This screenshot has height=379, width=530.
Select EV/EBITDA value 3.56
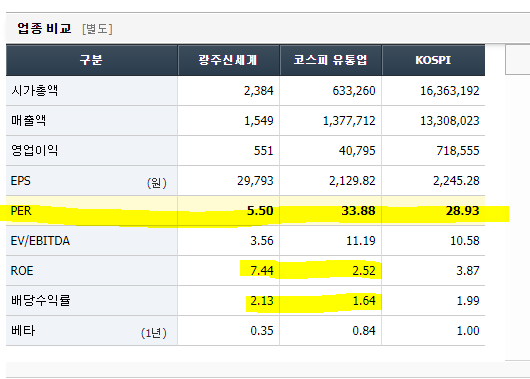click(x=262, y=241)
